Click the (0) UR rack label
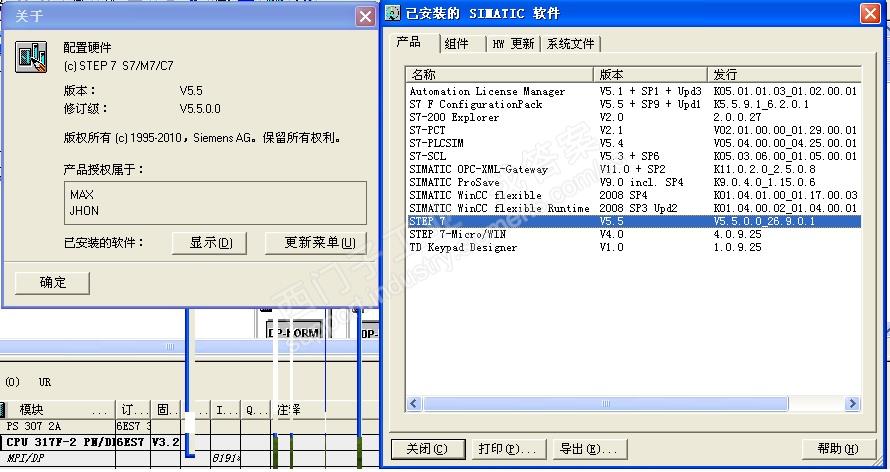890x472 pixels. [x=28, y=382]
